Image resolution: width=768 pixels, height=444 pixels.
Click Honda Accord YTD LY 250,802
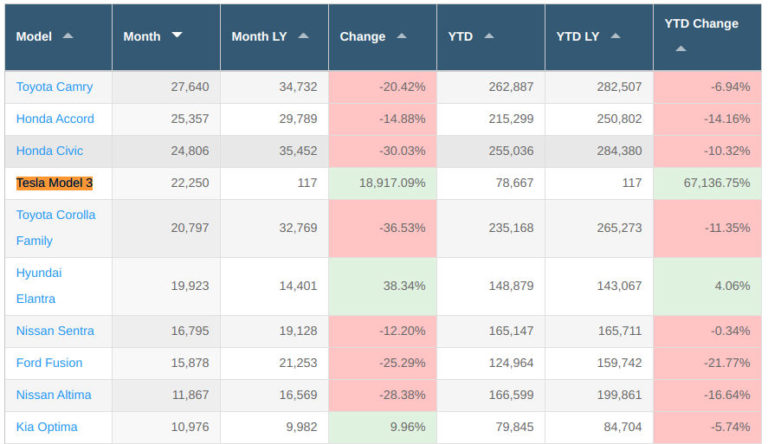pos(619,119)
